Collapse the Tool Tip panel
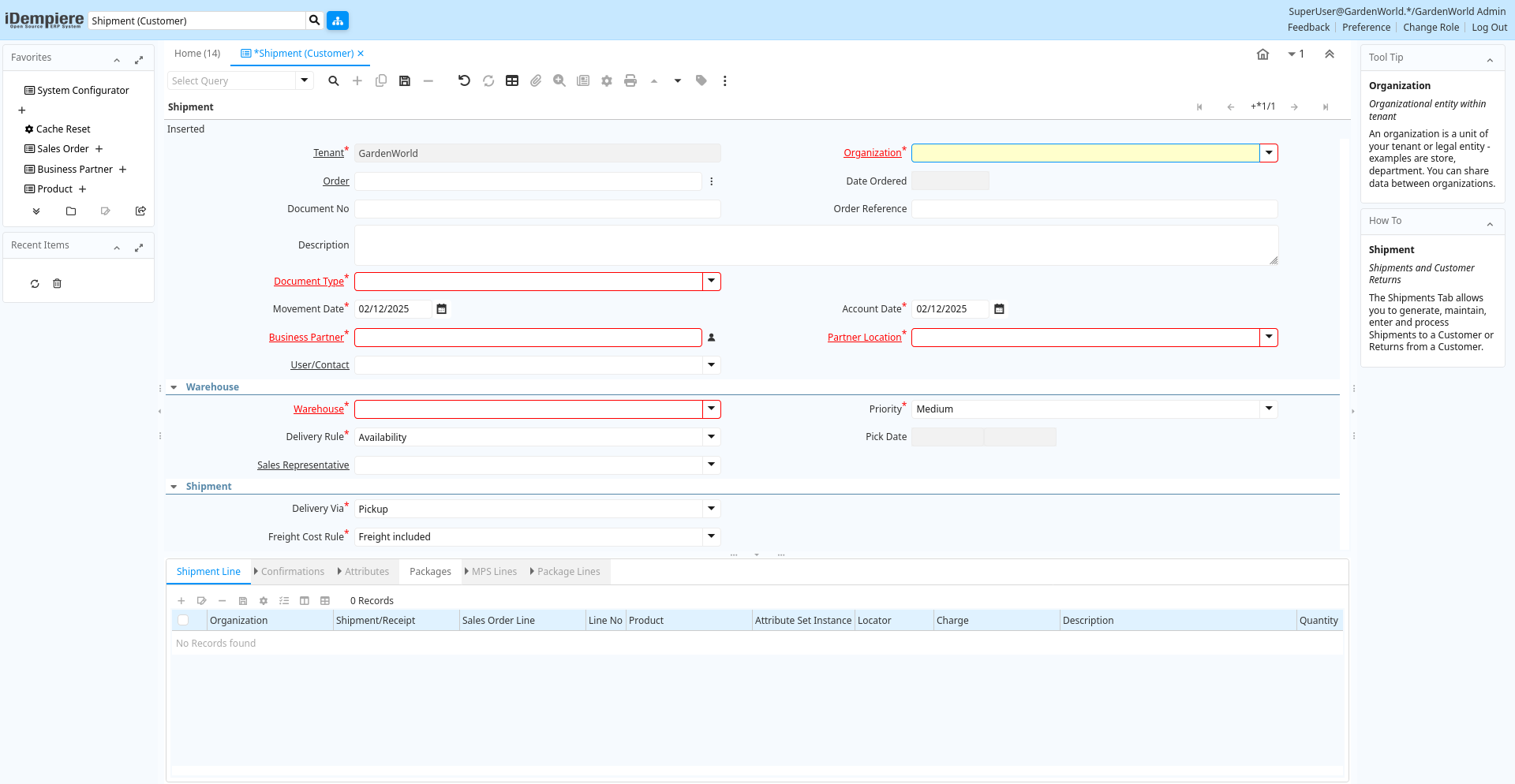The width and height of the screenshot is (1515, 784). pos(1490,58)
